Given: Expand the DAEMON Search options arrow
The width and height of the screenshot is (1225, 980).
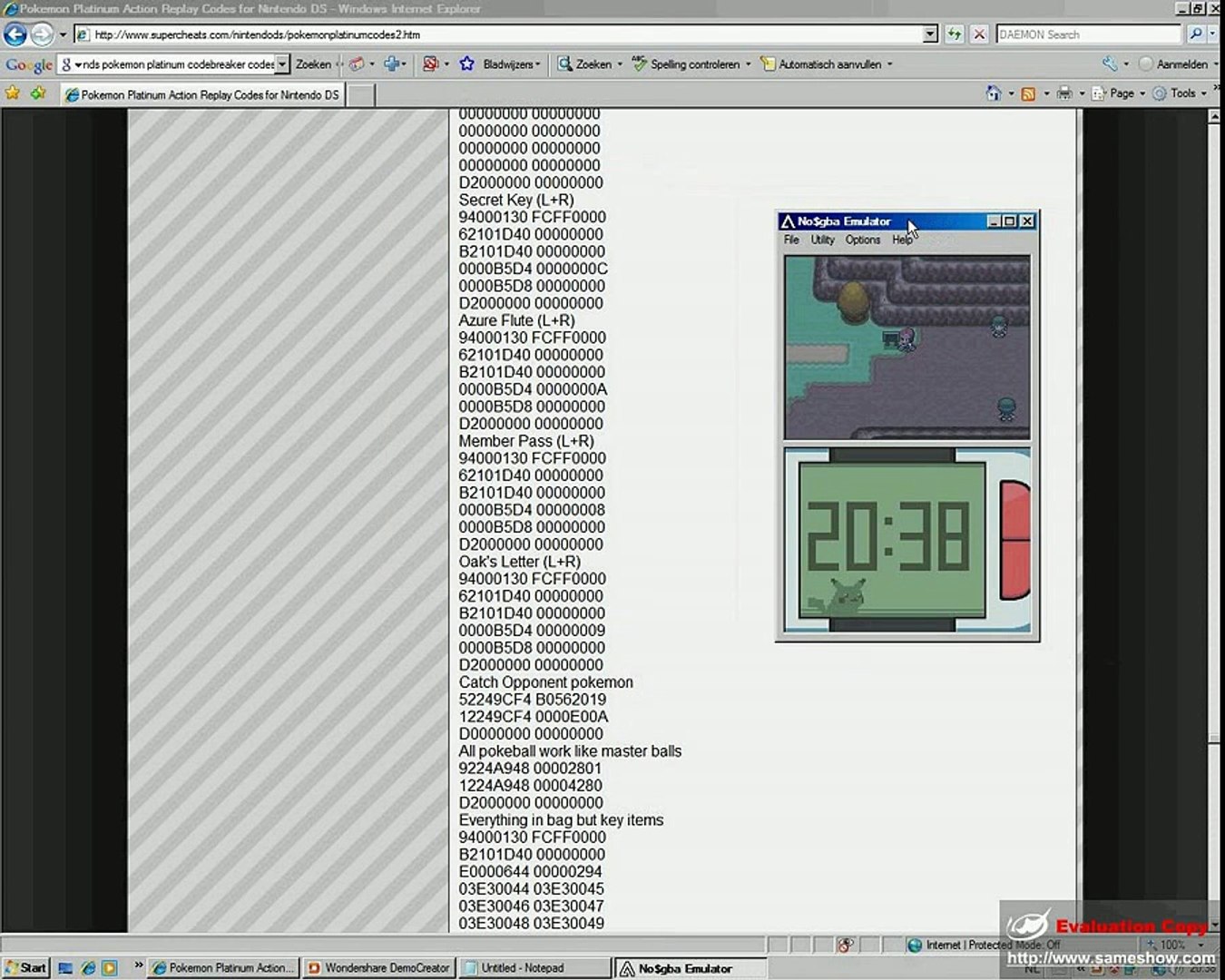Looking at the screenshot, I should coord(1213,34).
